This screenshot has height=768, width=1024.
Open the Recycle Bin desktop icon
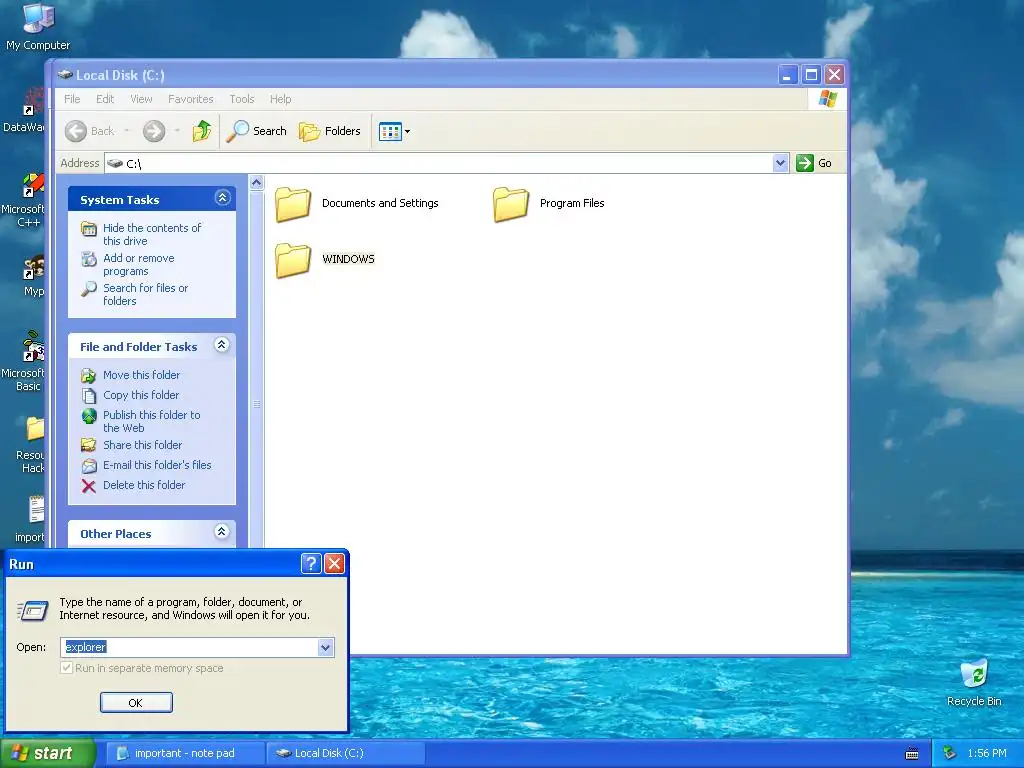pyautogui.click(x=974, y=683)
